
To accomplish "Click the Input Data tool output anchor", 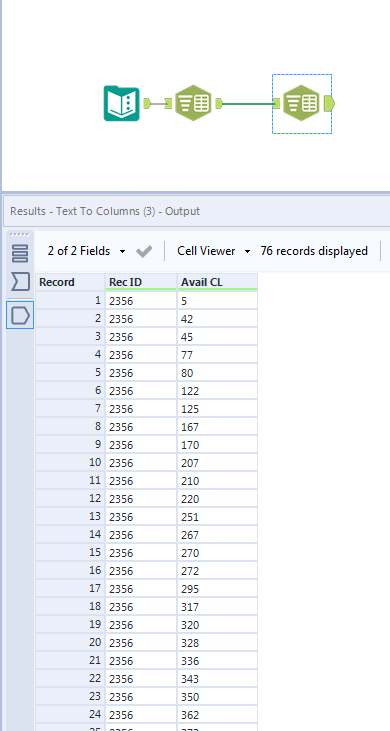I will 147,103.
